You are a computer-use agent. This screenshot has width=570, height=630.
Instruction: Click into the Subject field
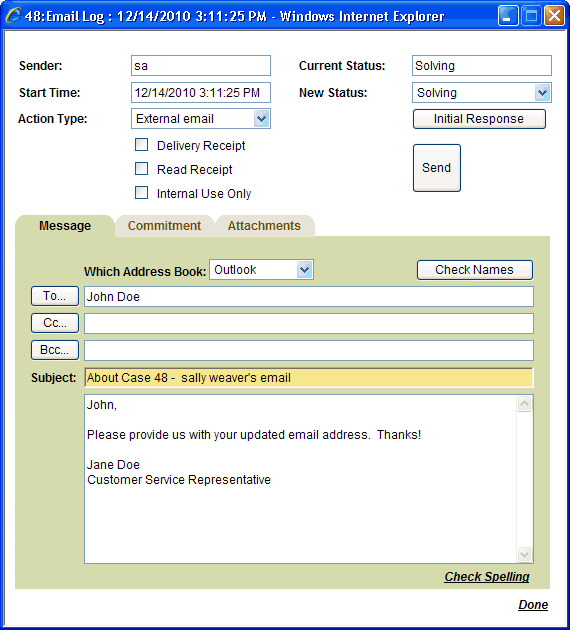coord(309,378)
